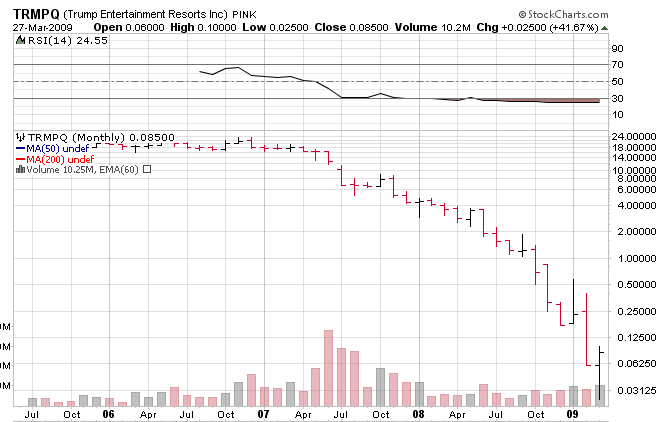
Task: Click the TRMPQ price bars legend icon
Action: (21, 136)
